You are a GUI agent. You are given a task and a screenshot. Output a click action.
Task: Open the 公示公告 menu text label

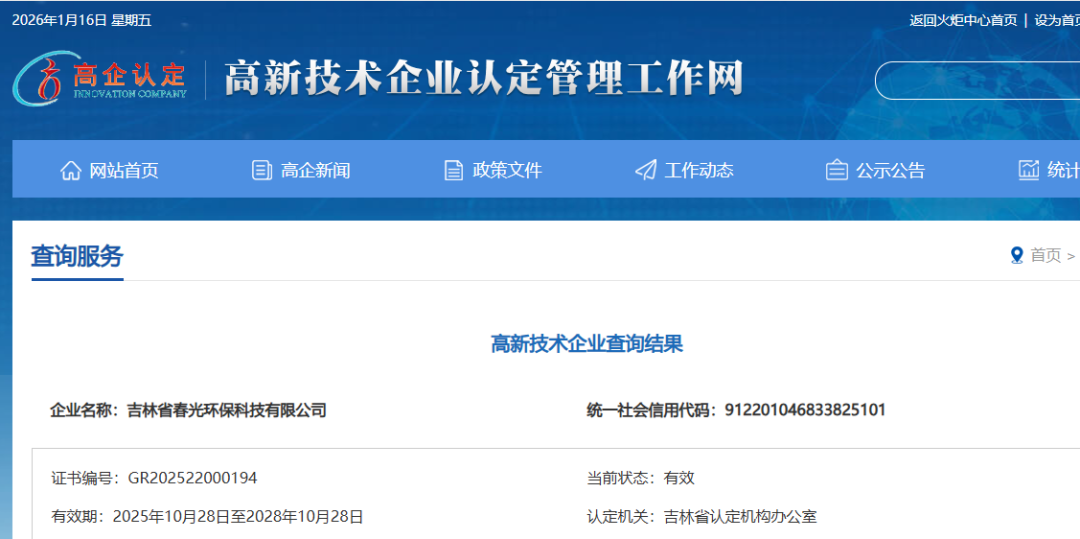(890, 171)
